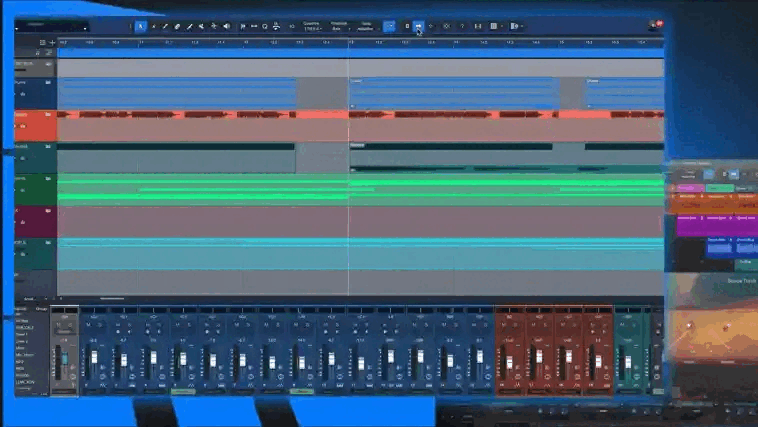This screenshot has height=427, width=758.
Task: Click the IQ quantize icon in the toolbar
Action: pyautogui.click(x=292, y=26)
